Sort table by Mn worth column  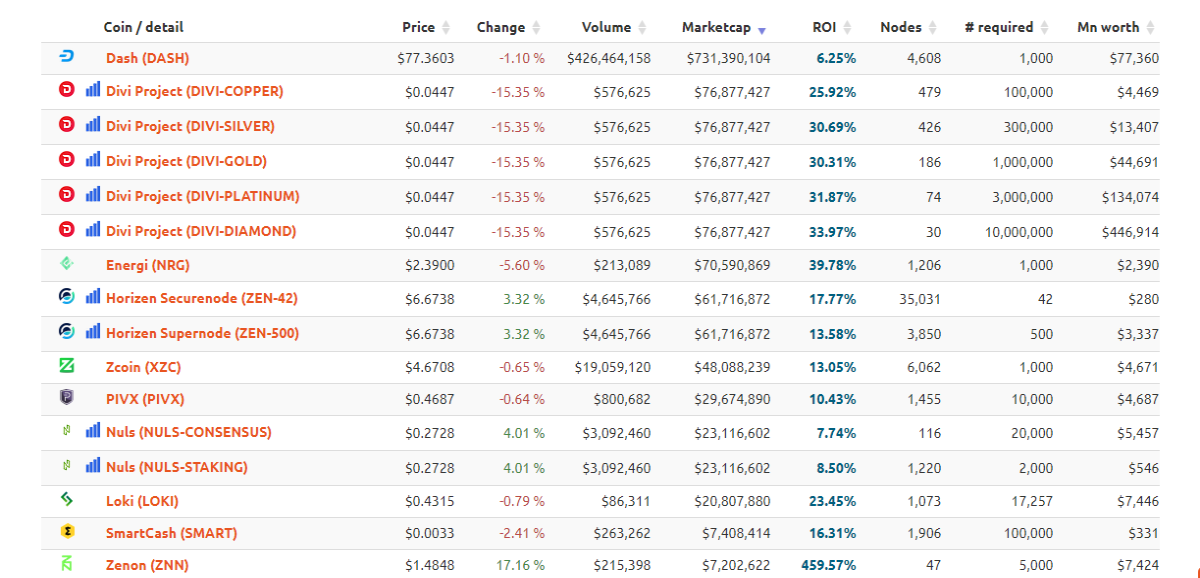[1116, 27]
